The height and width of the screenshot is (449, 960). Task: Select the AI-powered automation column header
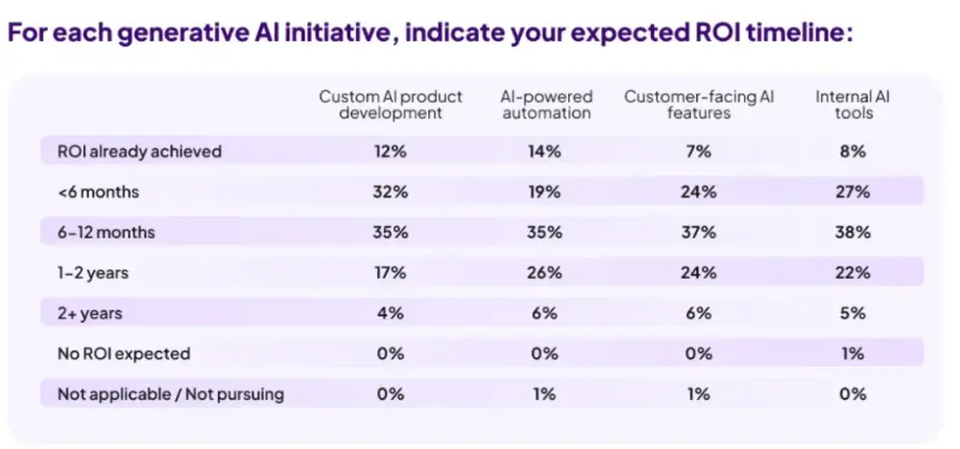546,105
